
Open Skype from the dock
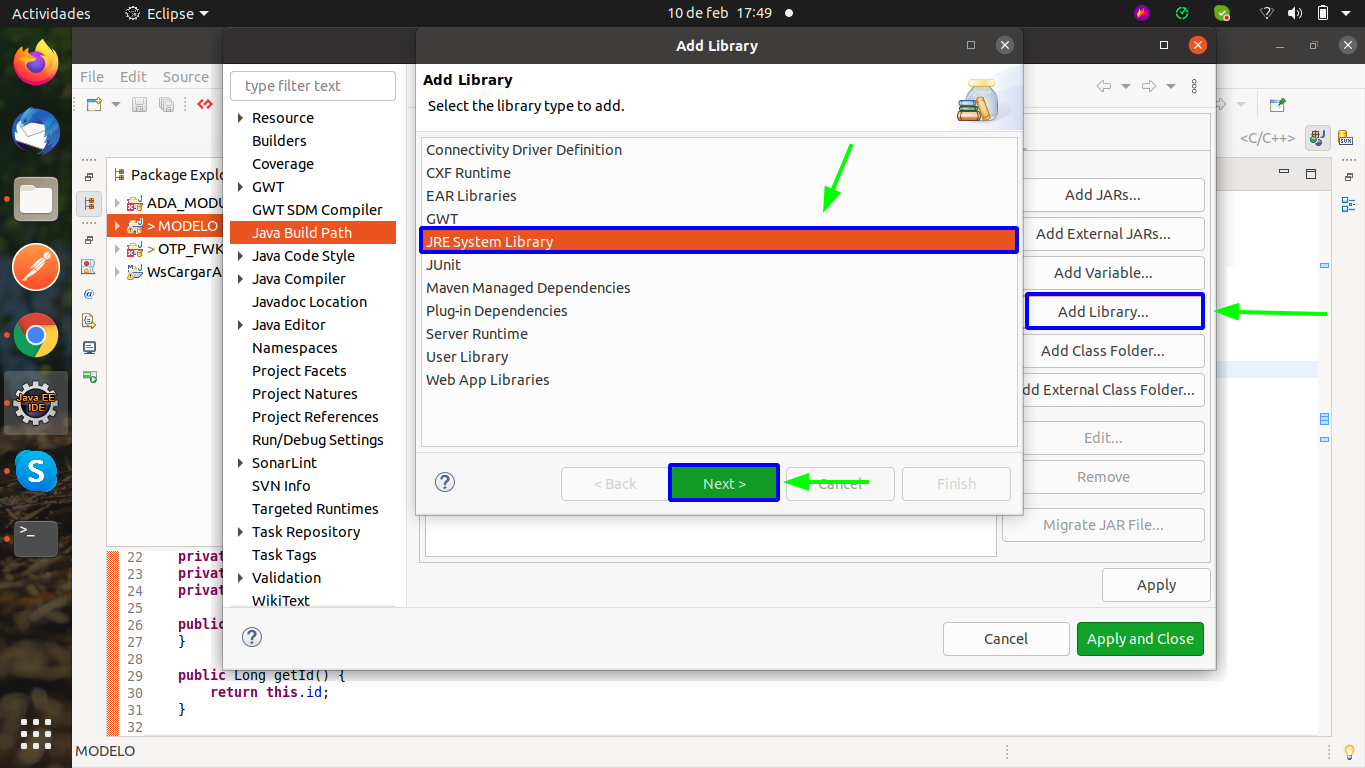click(36, 471)
